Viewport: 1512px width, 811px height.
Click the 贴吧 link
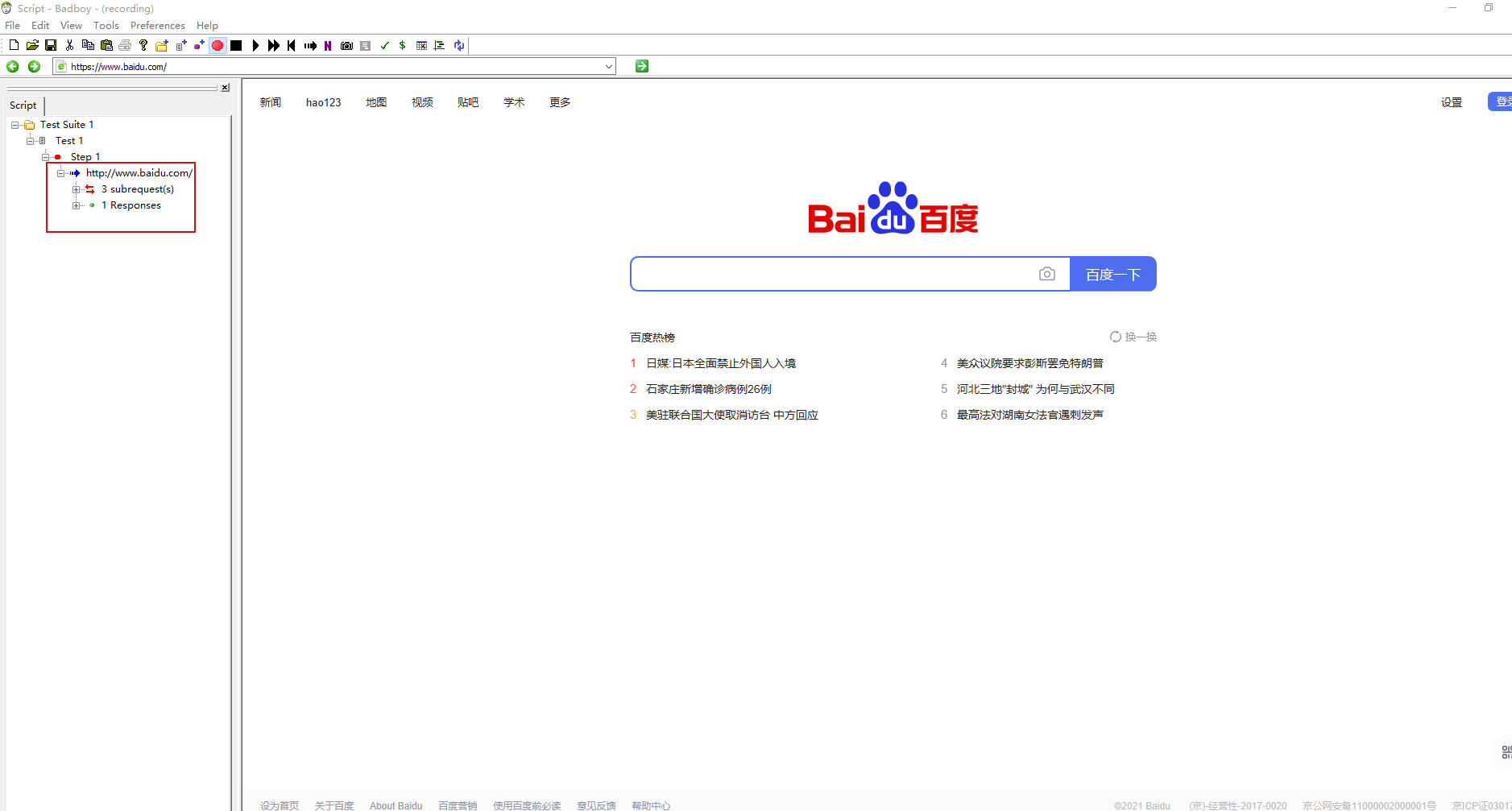tap(468, 102)
